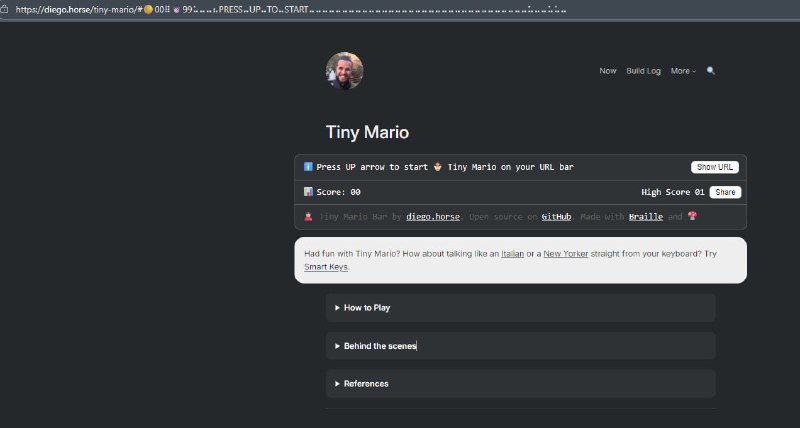The width and height of the screenshot is (800, 428).
Task: Open the author profile avatar
Action: pos(345,70)
